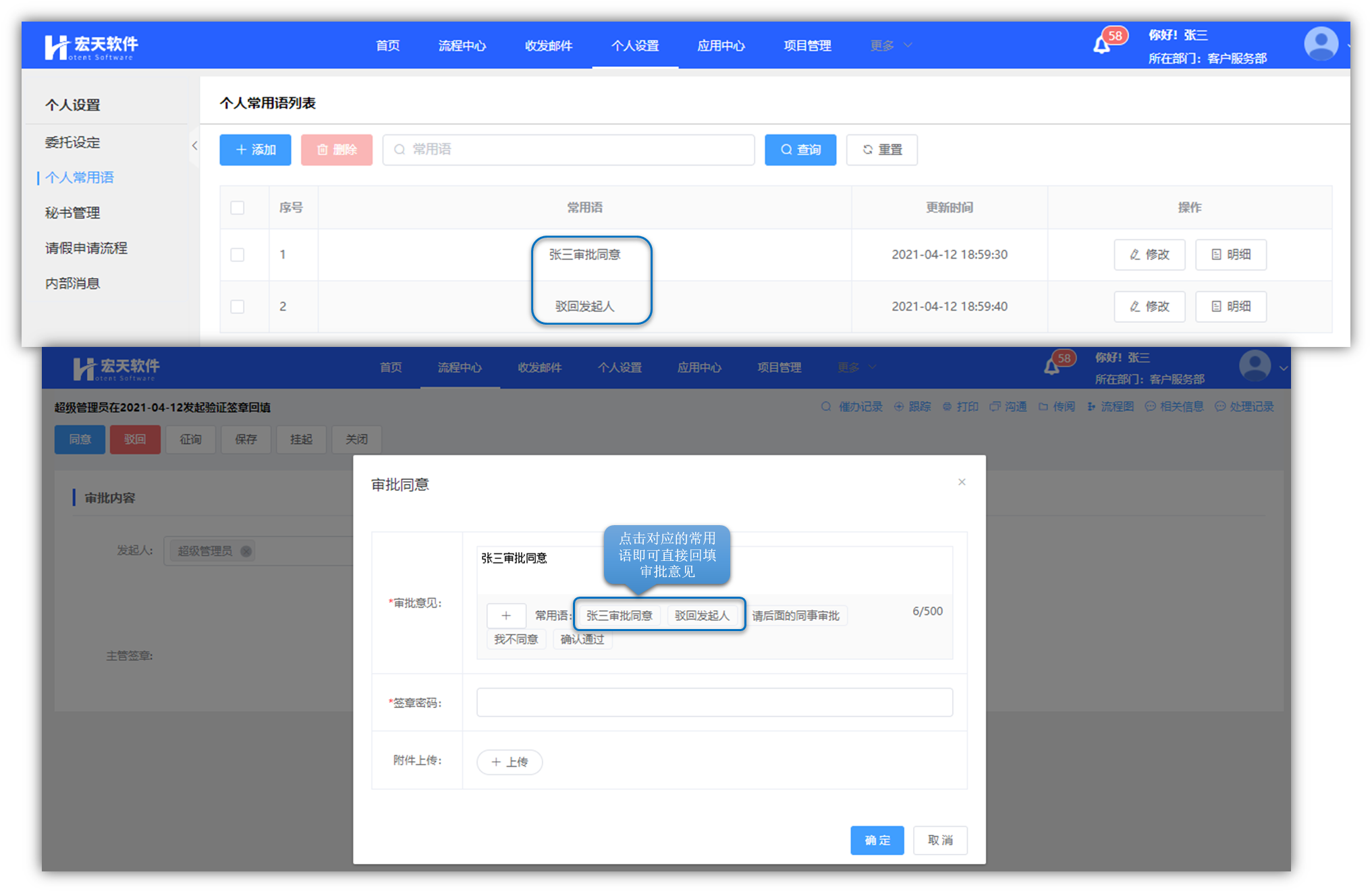This screenshot has height=893, width=1372.
Task: Click the plus icon beside 常用语 label
Action: [506, 616]
